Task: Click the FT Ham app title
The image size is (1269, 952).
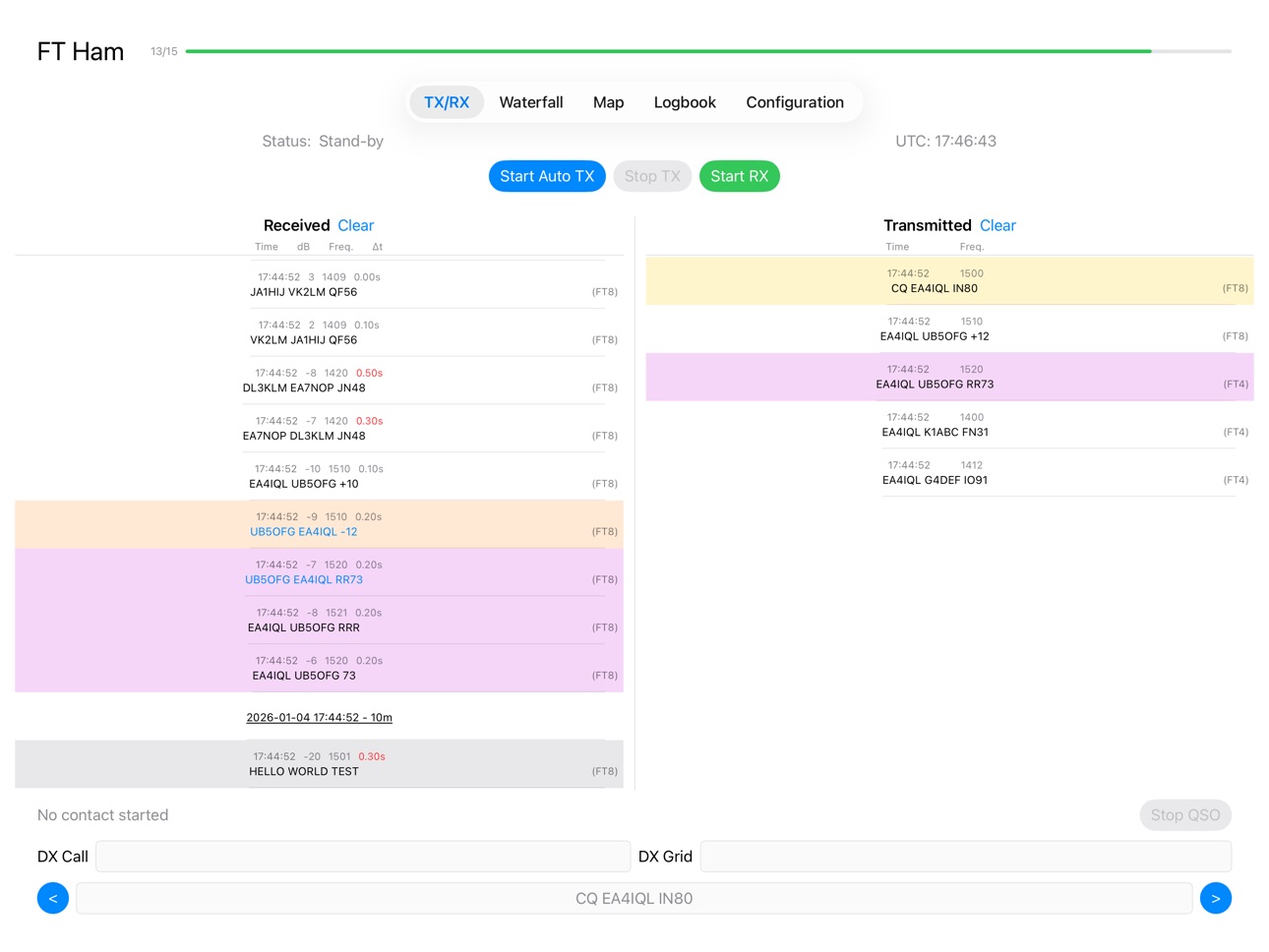Action: click(81, 51)
